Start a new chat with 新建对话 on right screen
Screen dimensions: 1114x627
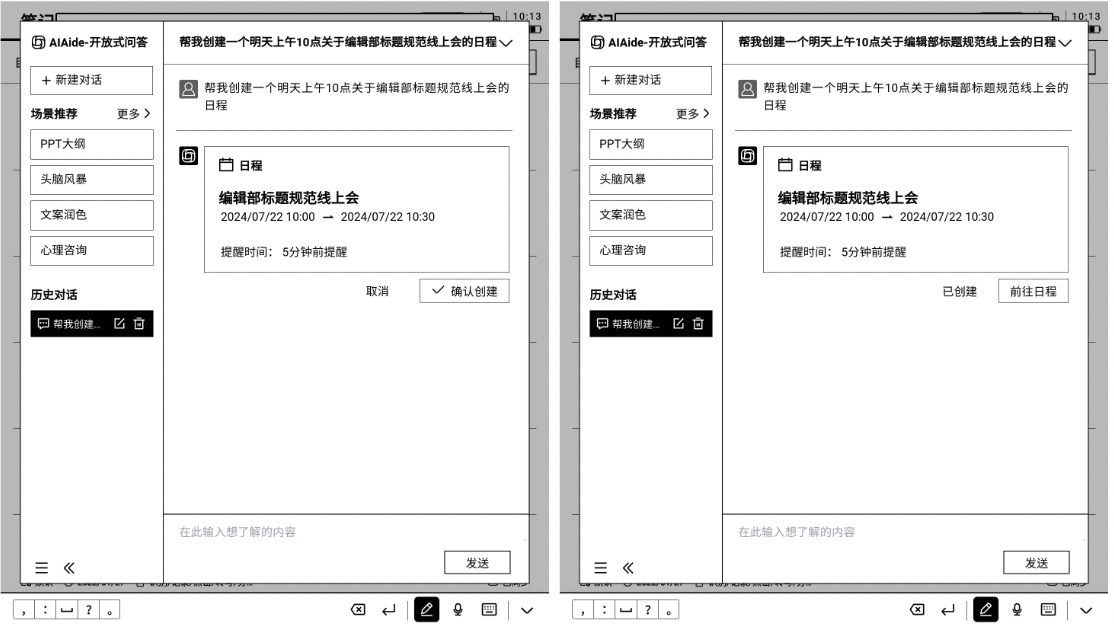[651, 80]
